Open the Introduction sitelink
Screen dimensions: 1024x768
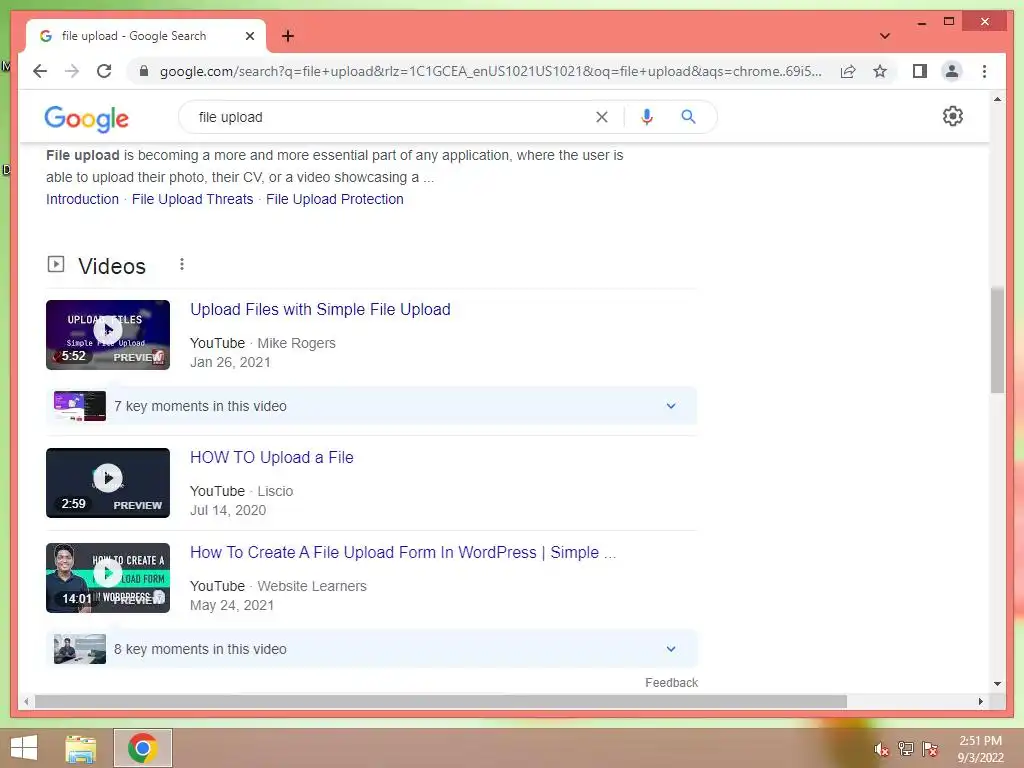click(x=82, y=199)
